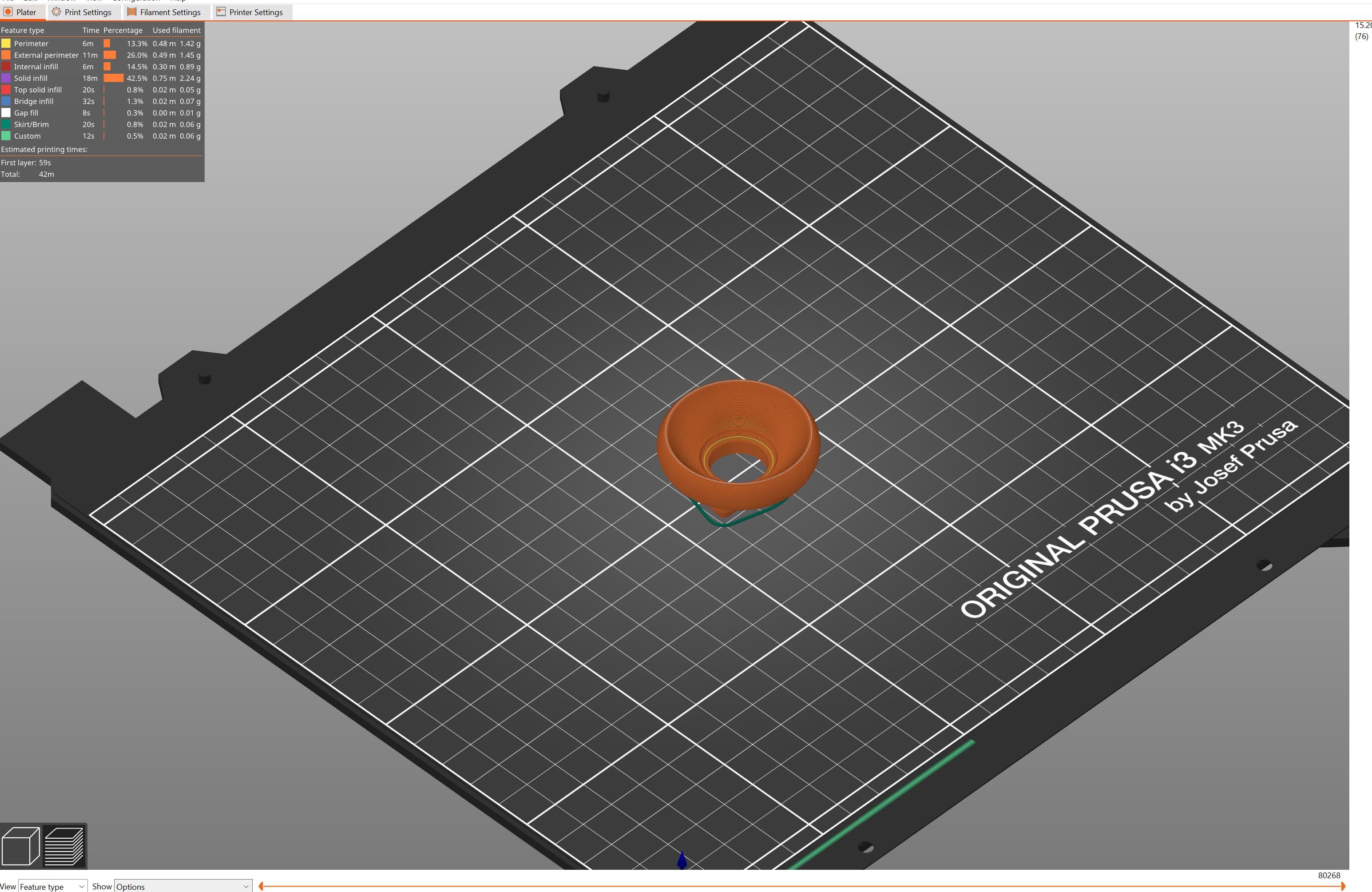1372x892 pixels.
Task: Click the 'Bridge infill' legend label
Action: (x=33, y=101)
